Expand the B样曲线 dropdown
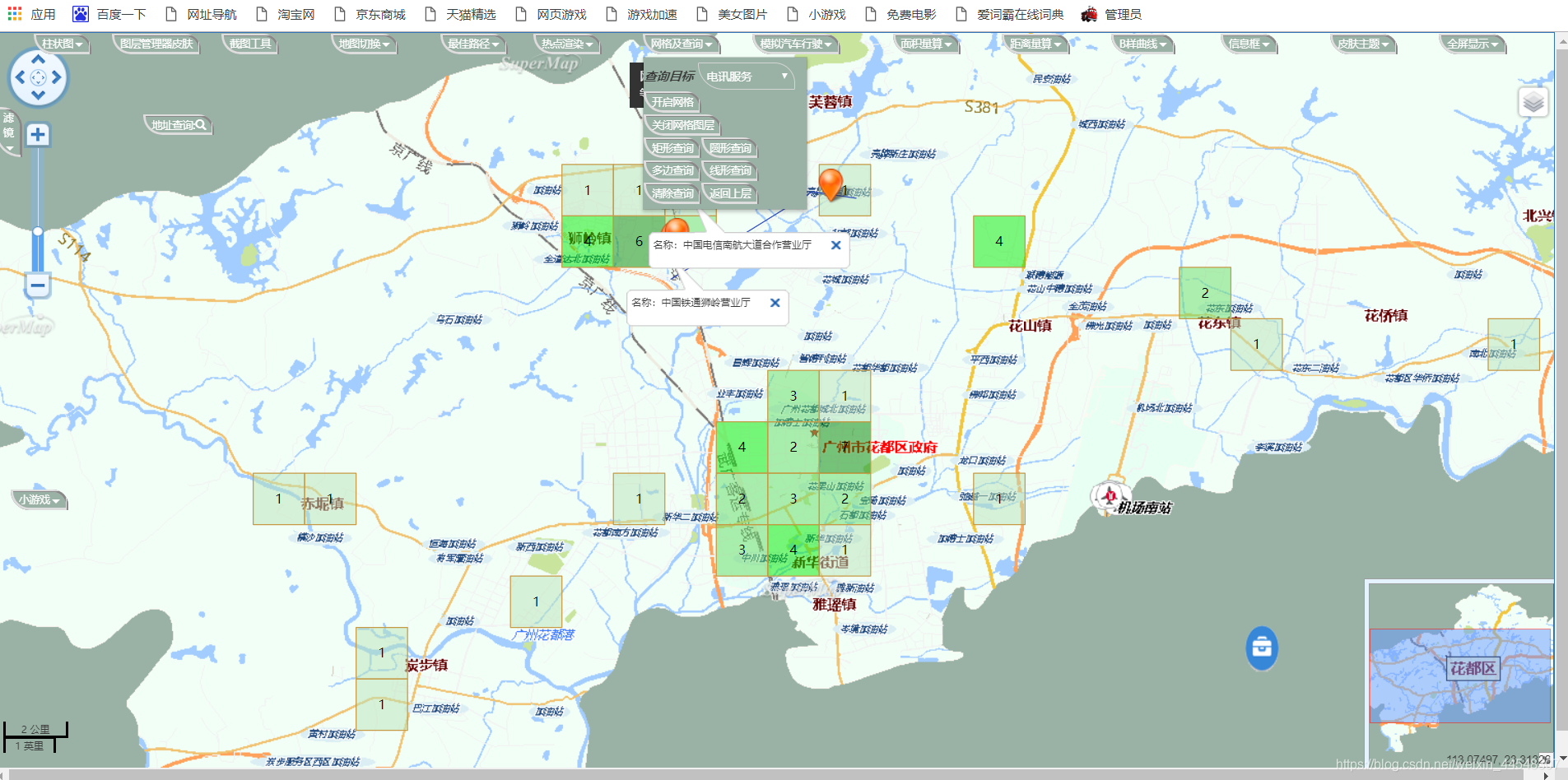Viewport: 1568px width, 780px height. coord(1142,44)
